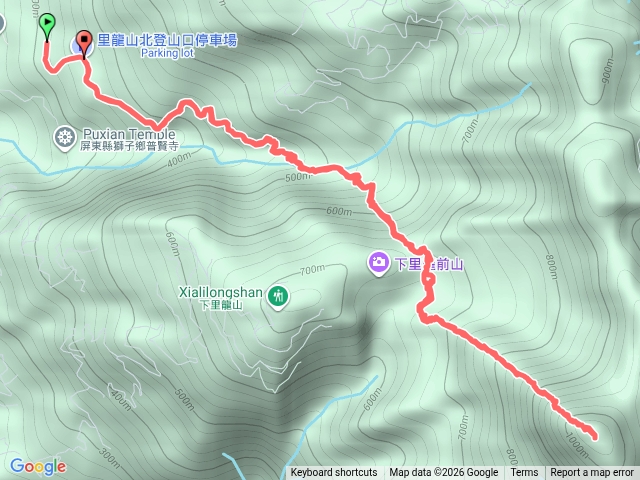Click the 下里龍前山 place label
The height and width of the screenshot is (480, 640).
pyautogui.click(x=429, y=264)
